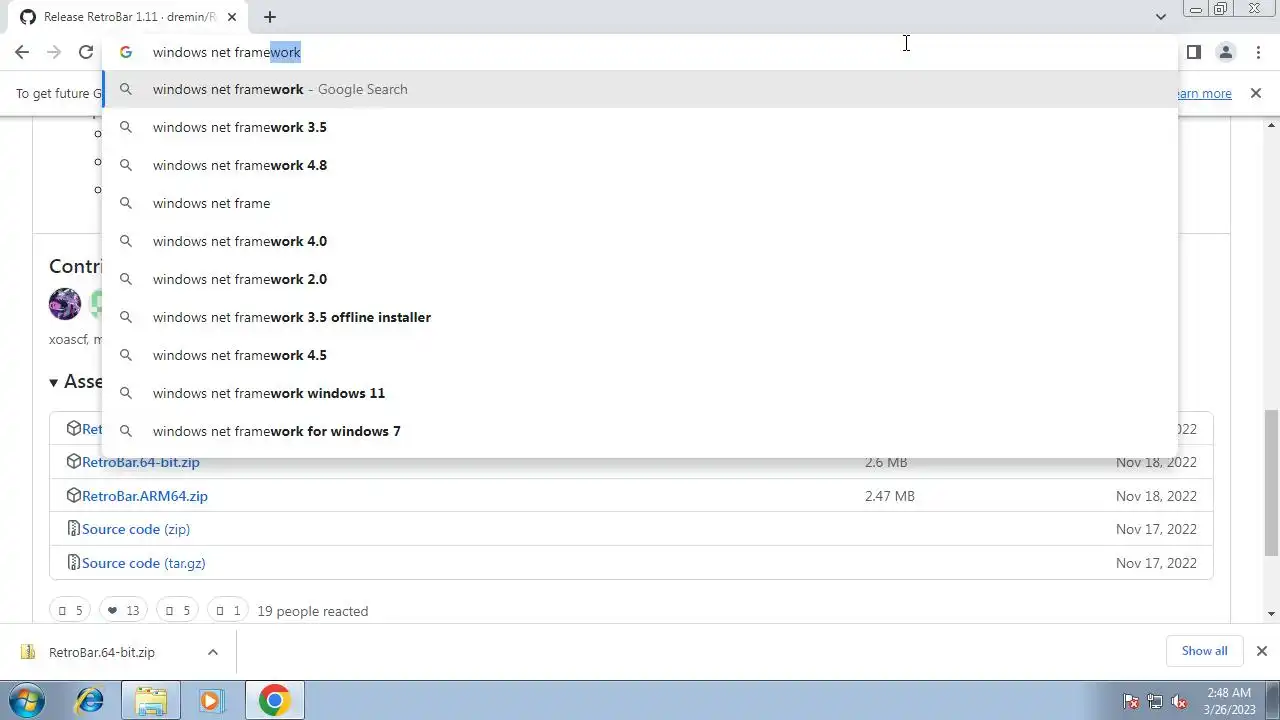Click the contributor avatar image
This screenshot has width=1280, height=720.
(x=65, y=304)
